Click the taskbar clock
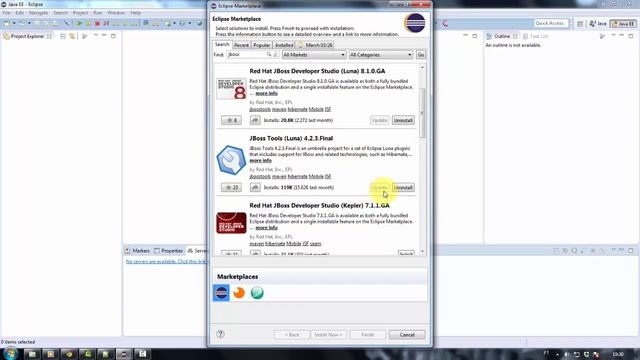 pos(618,354)
